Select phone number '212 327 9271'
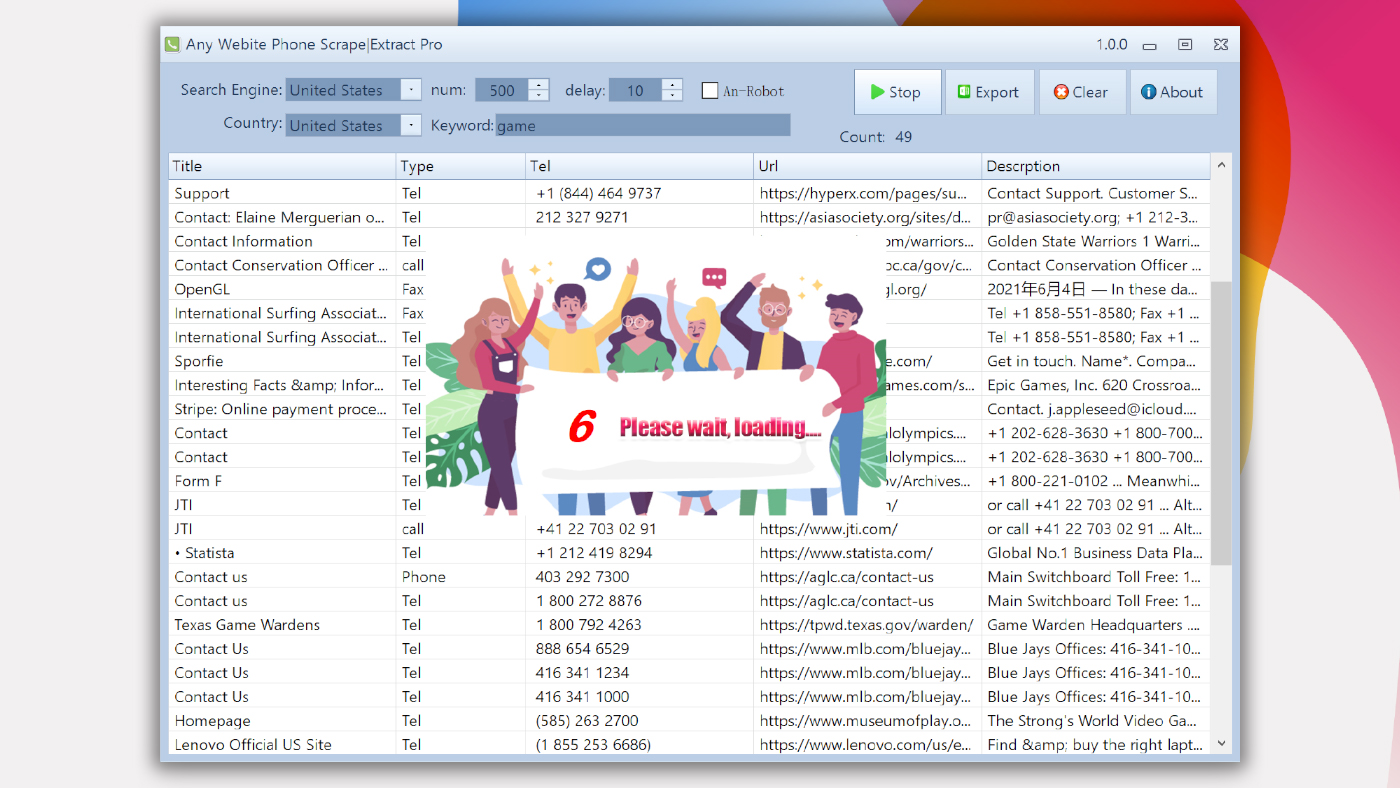This screenshot has height=788, width=1400. point(640,217)
